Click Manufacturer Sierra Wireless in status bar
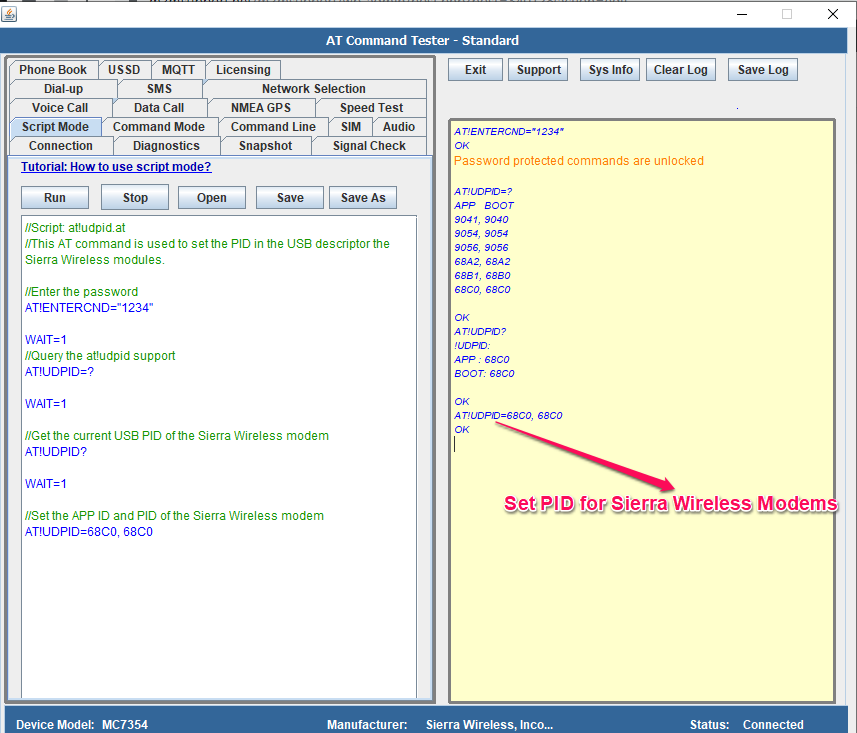The width and height of the screenshot is (857, 733). (440, 724)
